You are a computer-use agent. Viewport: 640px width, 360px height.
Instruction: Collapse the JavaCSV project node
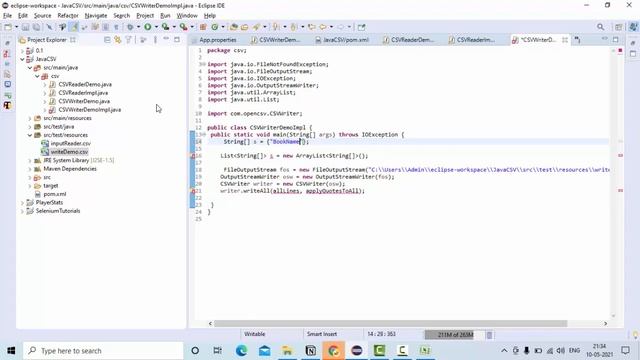22,59
